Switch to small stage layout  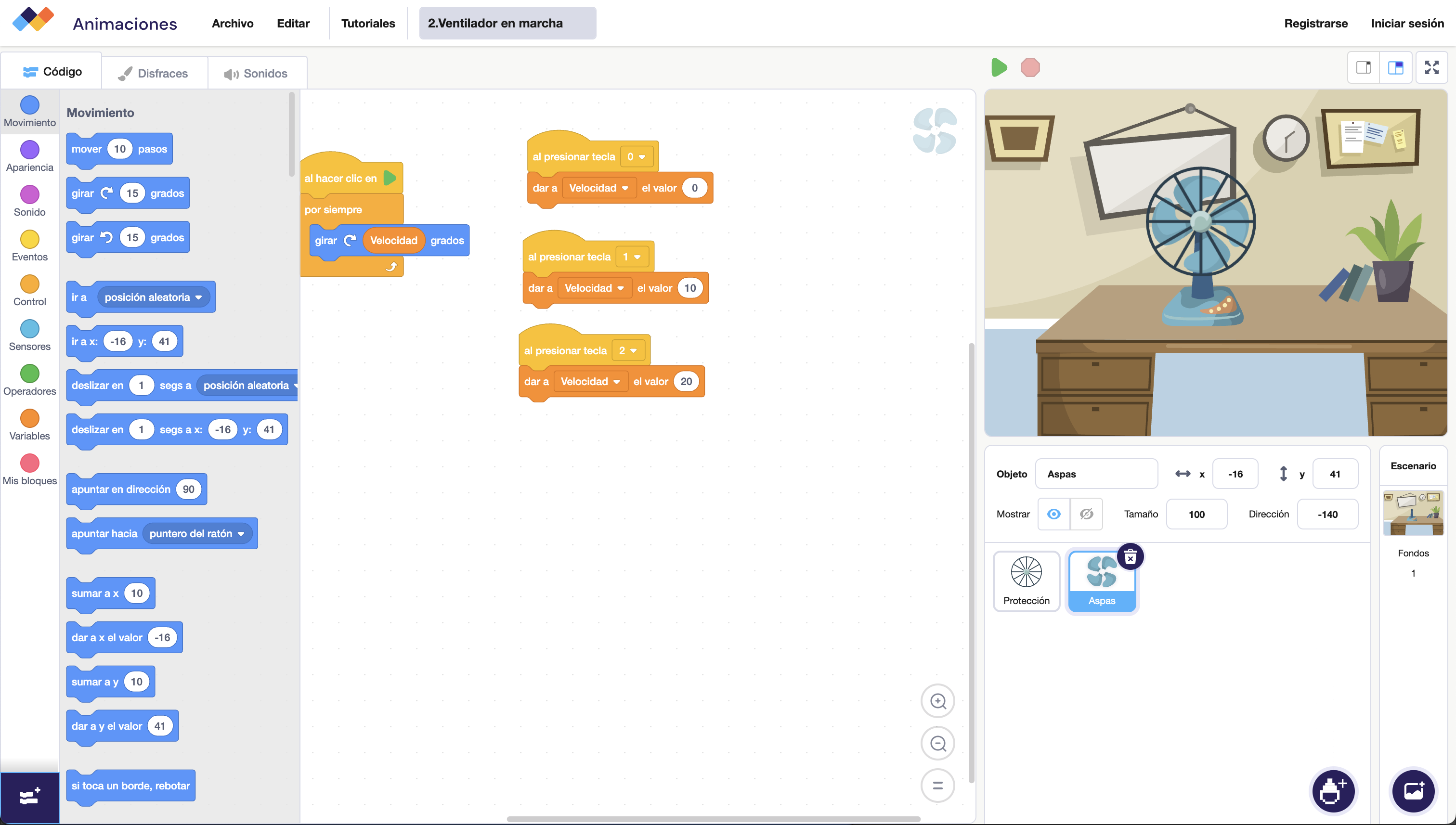tap(1363, 67)
